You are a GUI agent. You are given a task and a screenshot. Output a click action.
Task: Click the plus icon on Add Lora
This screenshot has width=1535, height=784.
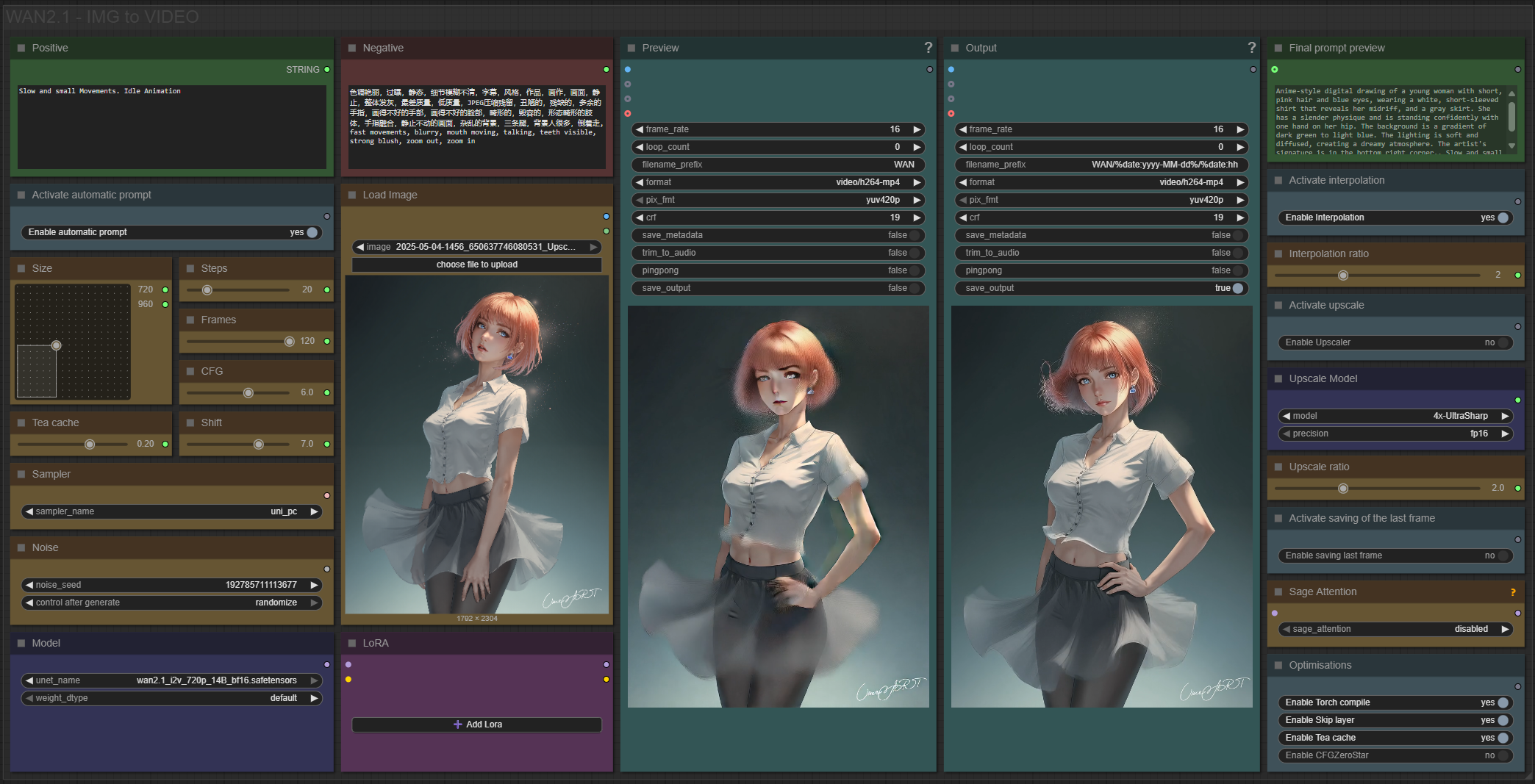point(457,724)
